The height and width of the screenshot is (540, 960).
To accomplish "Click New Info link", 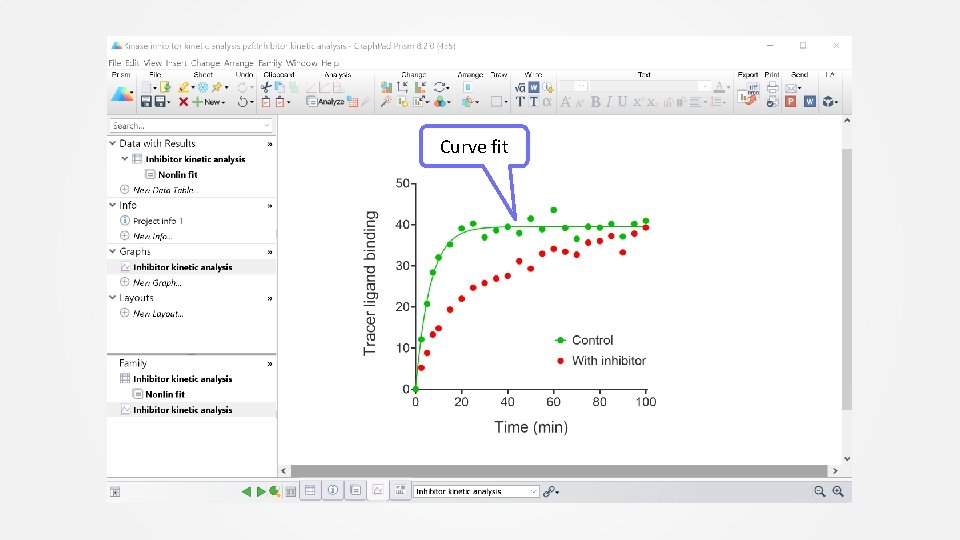I will coord(152,236).
